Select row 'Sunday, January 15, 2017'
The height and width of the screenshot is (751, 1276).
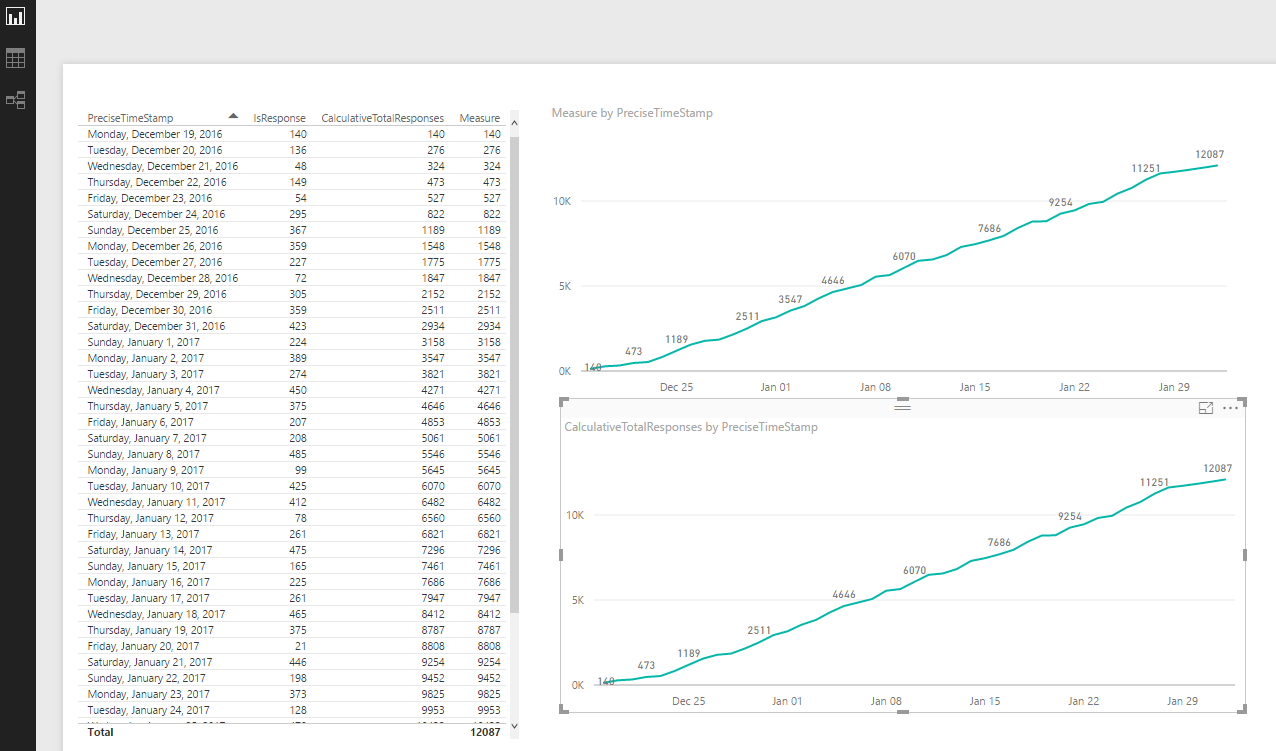294,566
